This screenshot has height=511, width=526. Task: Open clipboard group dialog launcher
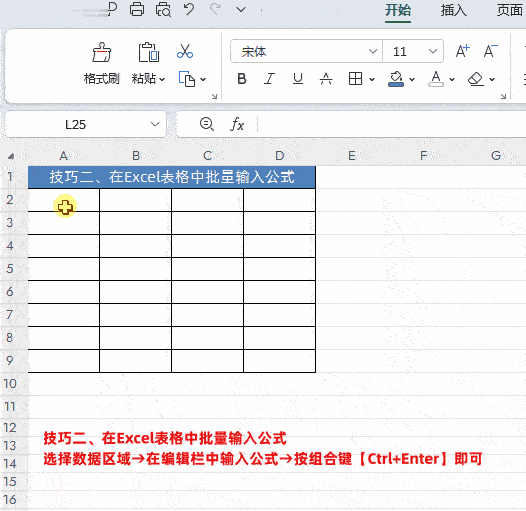tap(214, 97)
